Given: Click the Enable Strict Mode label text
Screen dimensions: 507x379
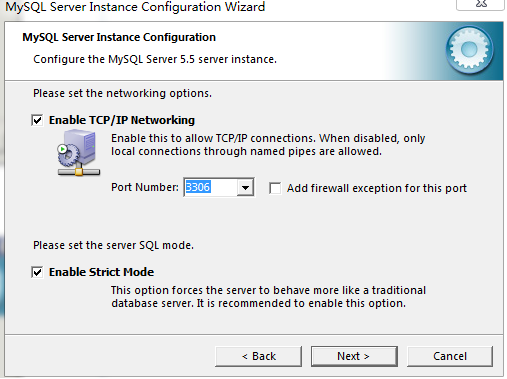Looking at the screenshot, I should (x=101, y=272).
